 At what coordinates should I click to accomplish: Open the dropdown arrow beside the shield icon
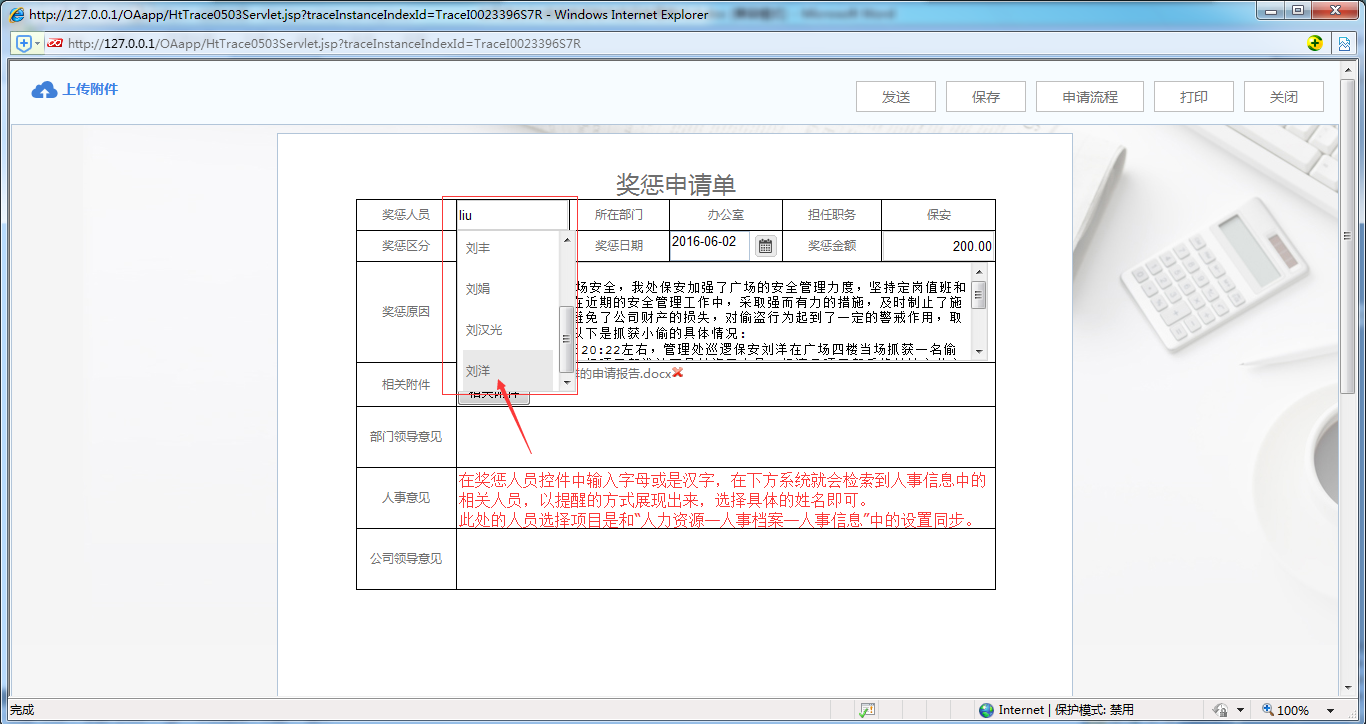pyautogui.click(x=38, y=43)
